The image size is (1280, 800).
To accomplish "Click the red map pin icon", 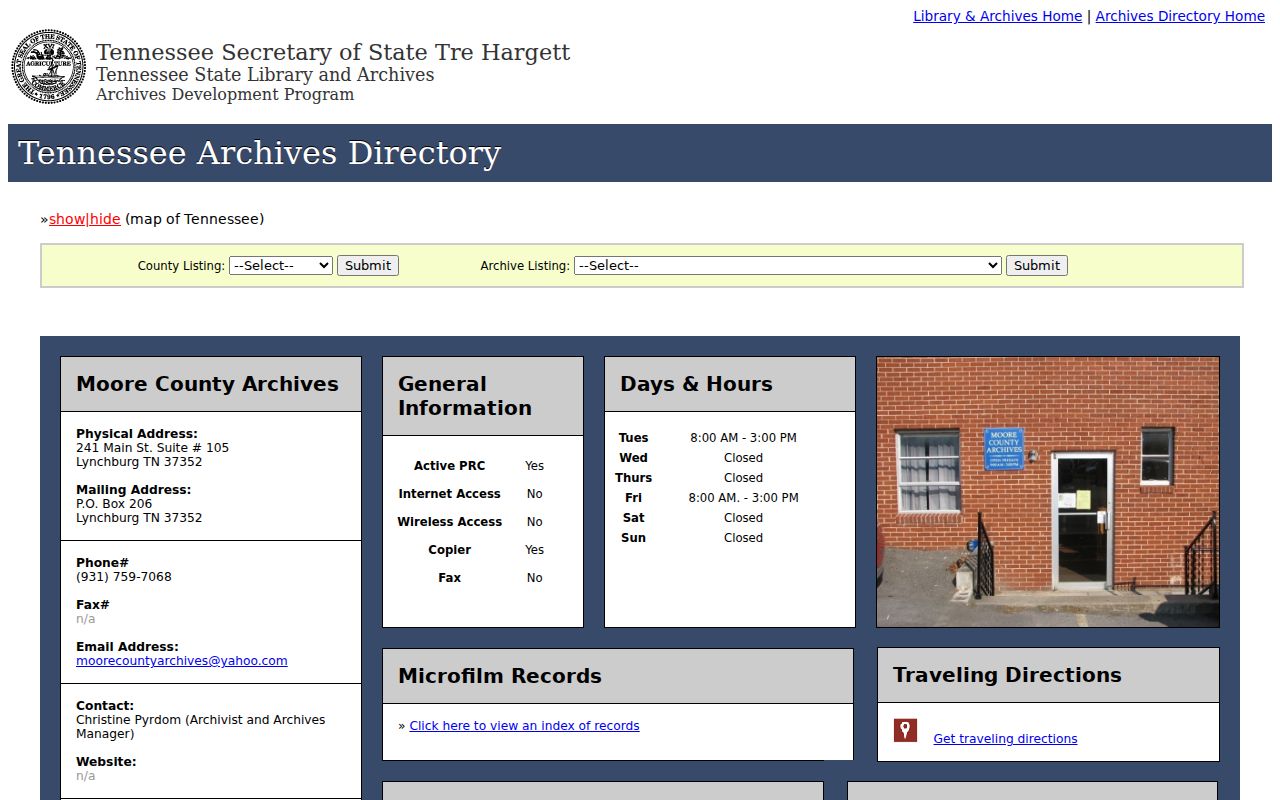I will click(x=905, y=730).
